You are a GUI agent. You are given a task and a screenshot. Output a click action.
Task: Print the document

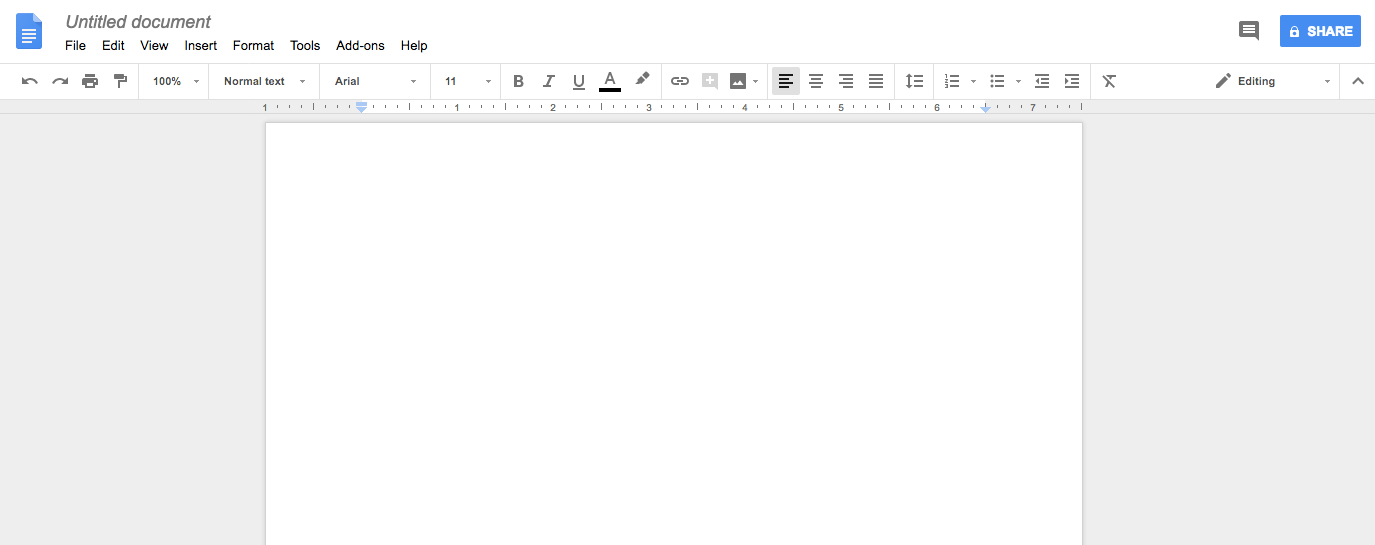(x=90, y=81)
